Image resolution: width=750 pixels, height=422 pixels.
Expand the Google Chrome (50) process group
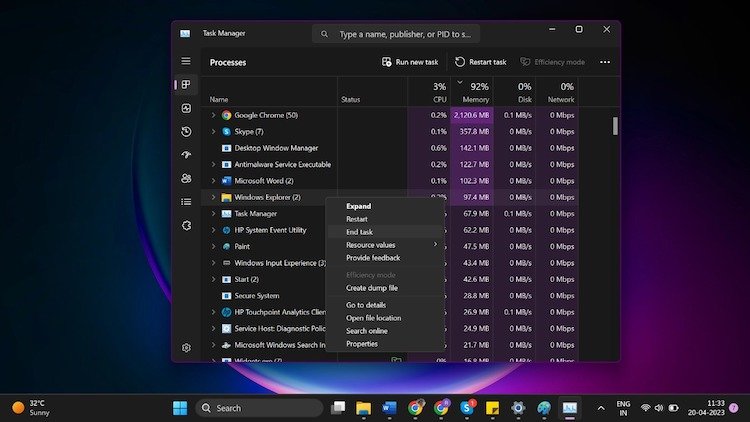click(213, 115)
